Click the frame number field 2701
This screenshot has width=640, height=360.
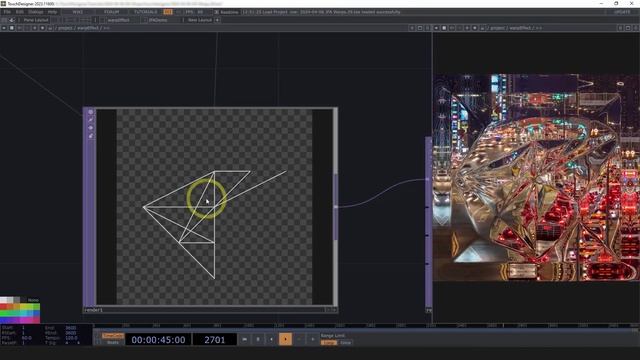coord(215,340)
